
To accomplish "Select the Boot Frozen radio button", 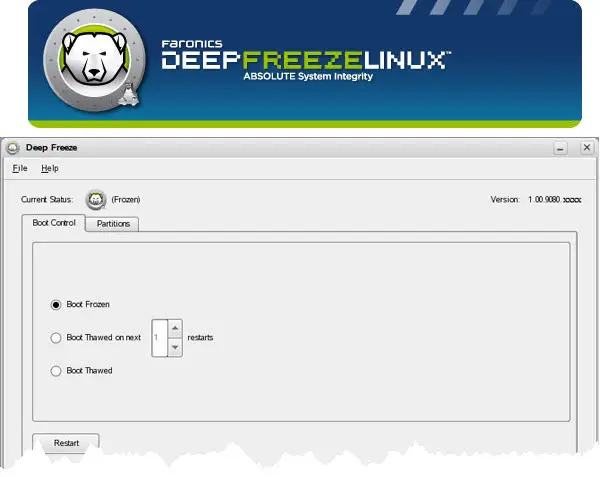I will (x=56, y=305).
